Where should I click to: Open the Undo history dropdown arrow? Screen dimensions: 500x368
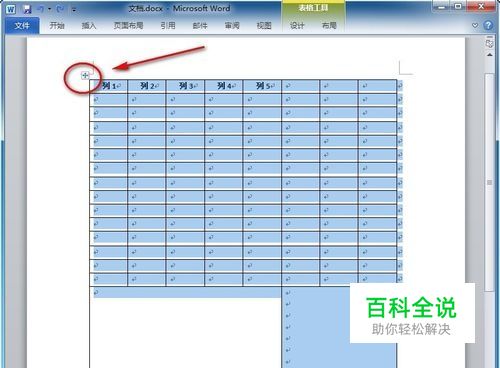tap(49, 9)
